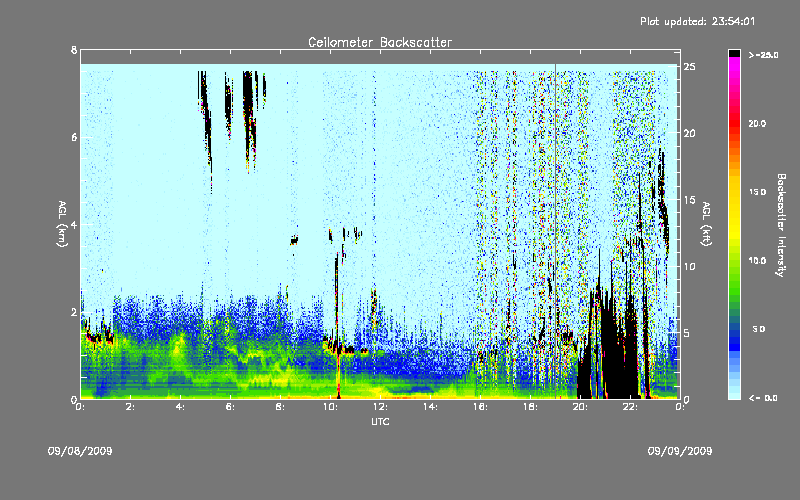Click the '10.0' colorbar tick label
Screen dimensions: 800x500
(x=757, y=261)
